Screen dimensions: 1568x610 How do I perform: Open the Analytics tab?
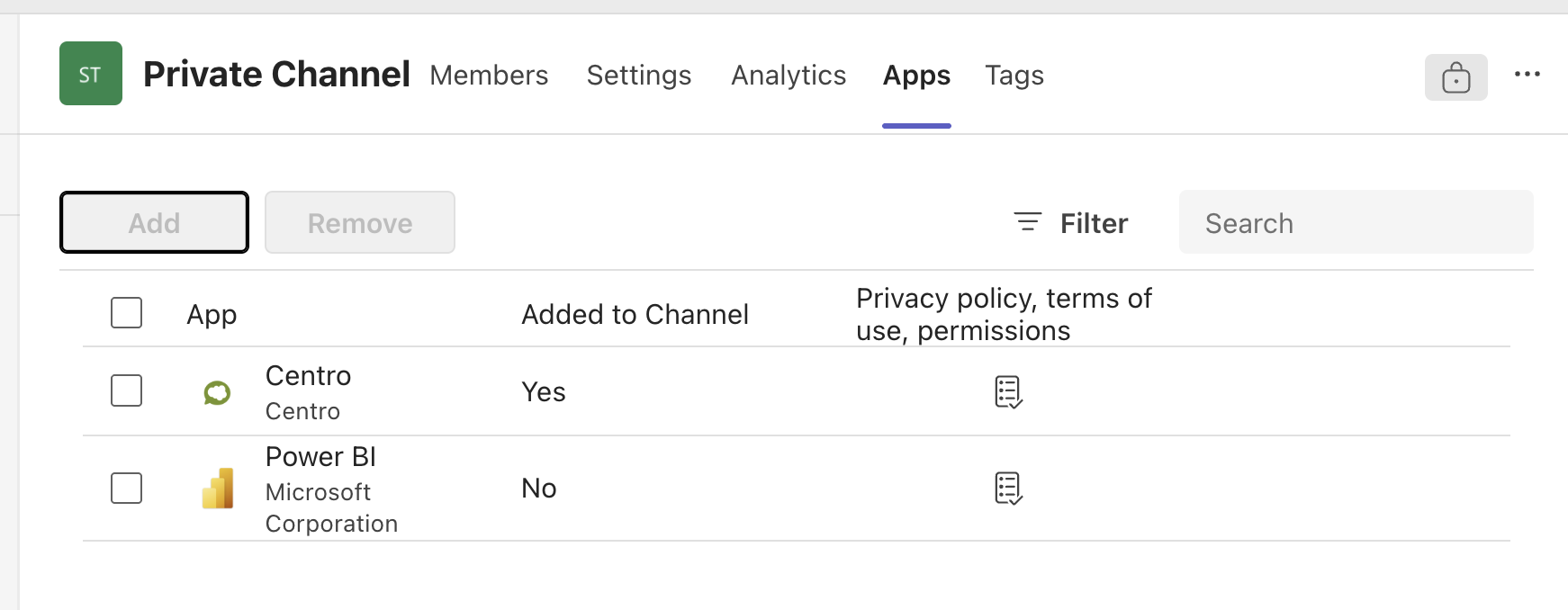[789, 75]
